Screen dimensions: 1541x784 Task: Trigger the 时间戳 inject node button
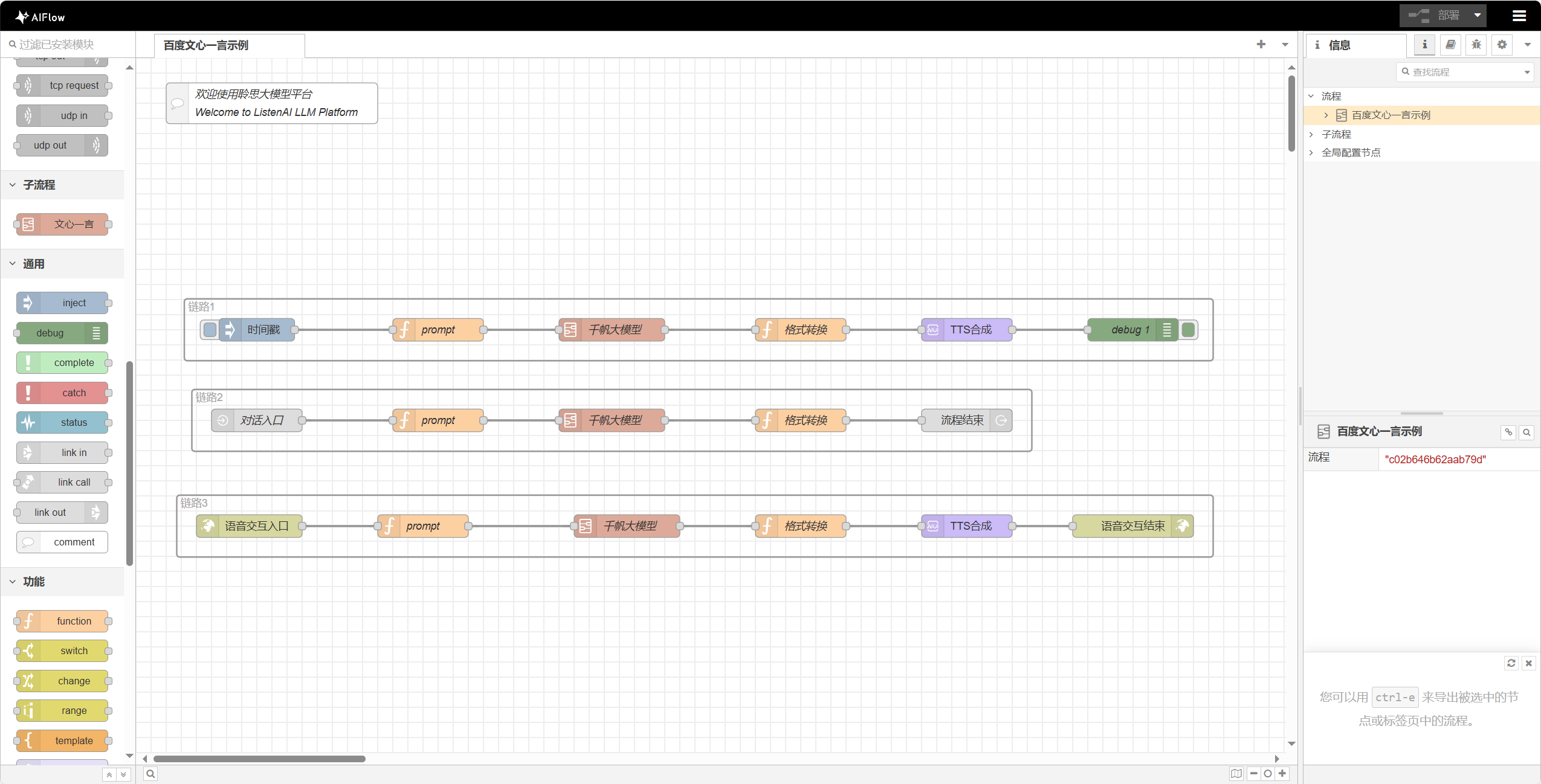click(210, 330)
